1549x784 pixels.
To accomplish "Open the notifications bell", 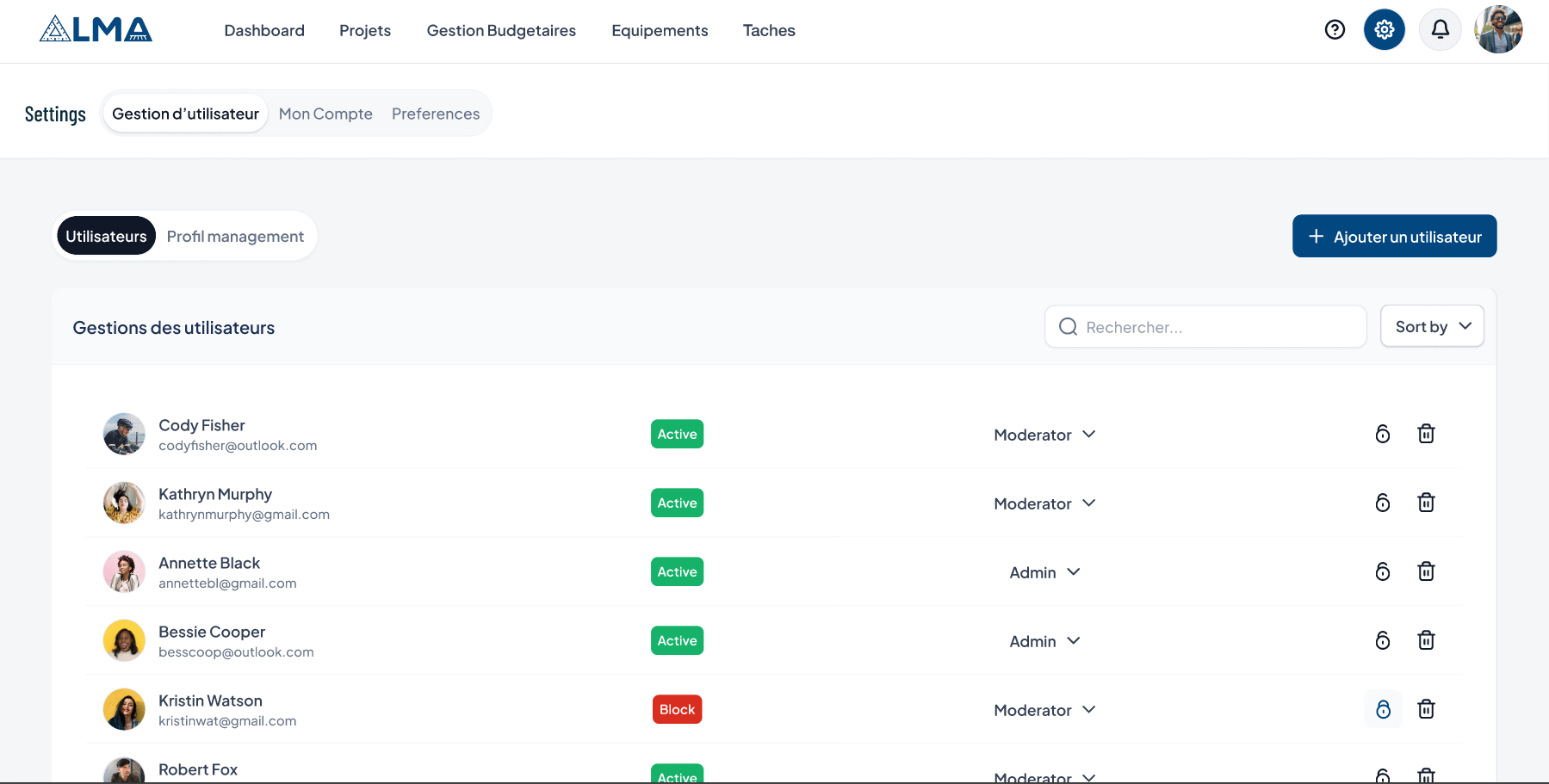I will click(x=1440, y=28).
